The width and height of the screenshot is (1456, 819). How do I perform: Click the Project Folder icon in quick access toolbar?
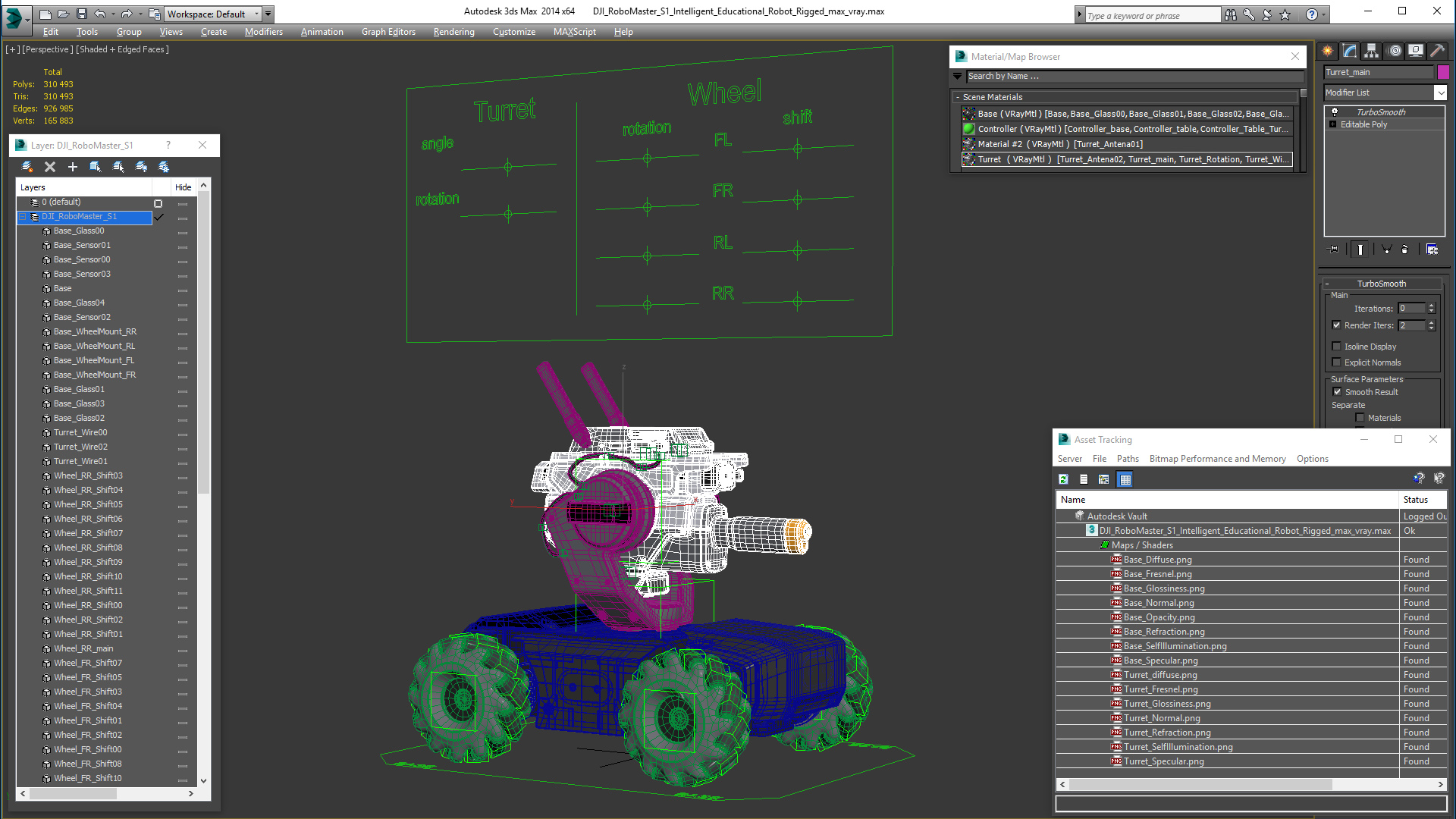[x=155, y=14]
